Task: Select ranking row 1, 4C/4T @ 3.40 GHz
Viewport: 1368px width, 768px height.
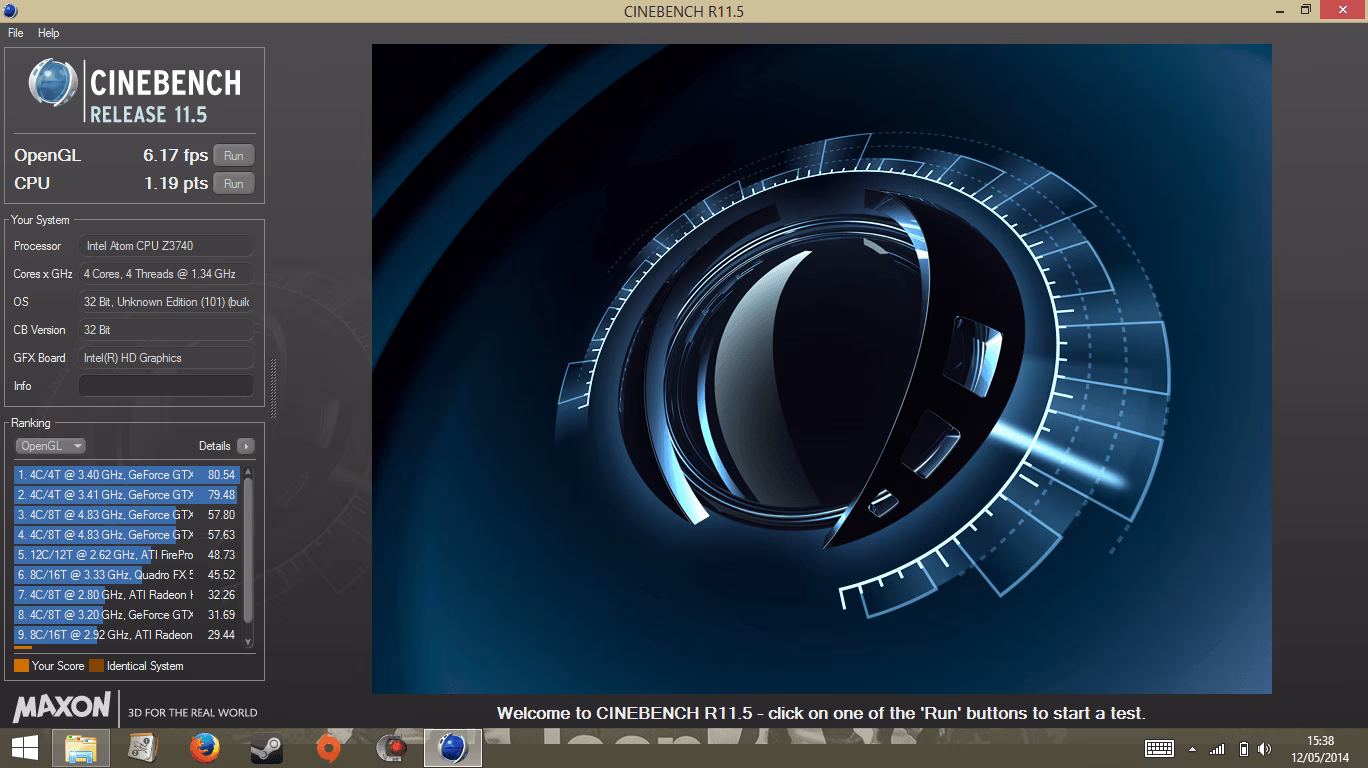Action: 127,475
